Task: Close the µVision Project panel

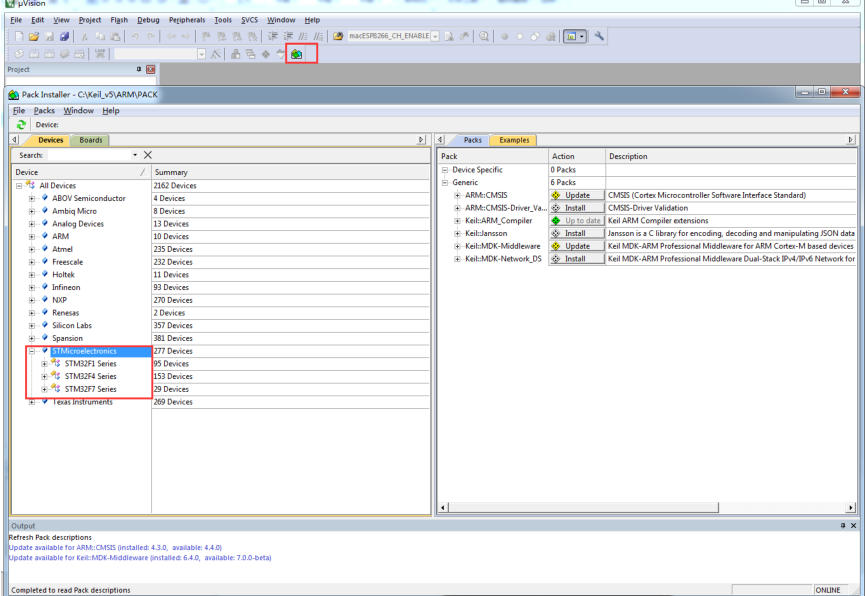Action: pos(151,70)
